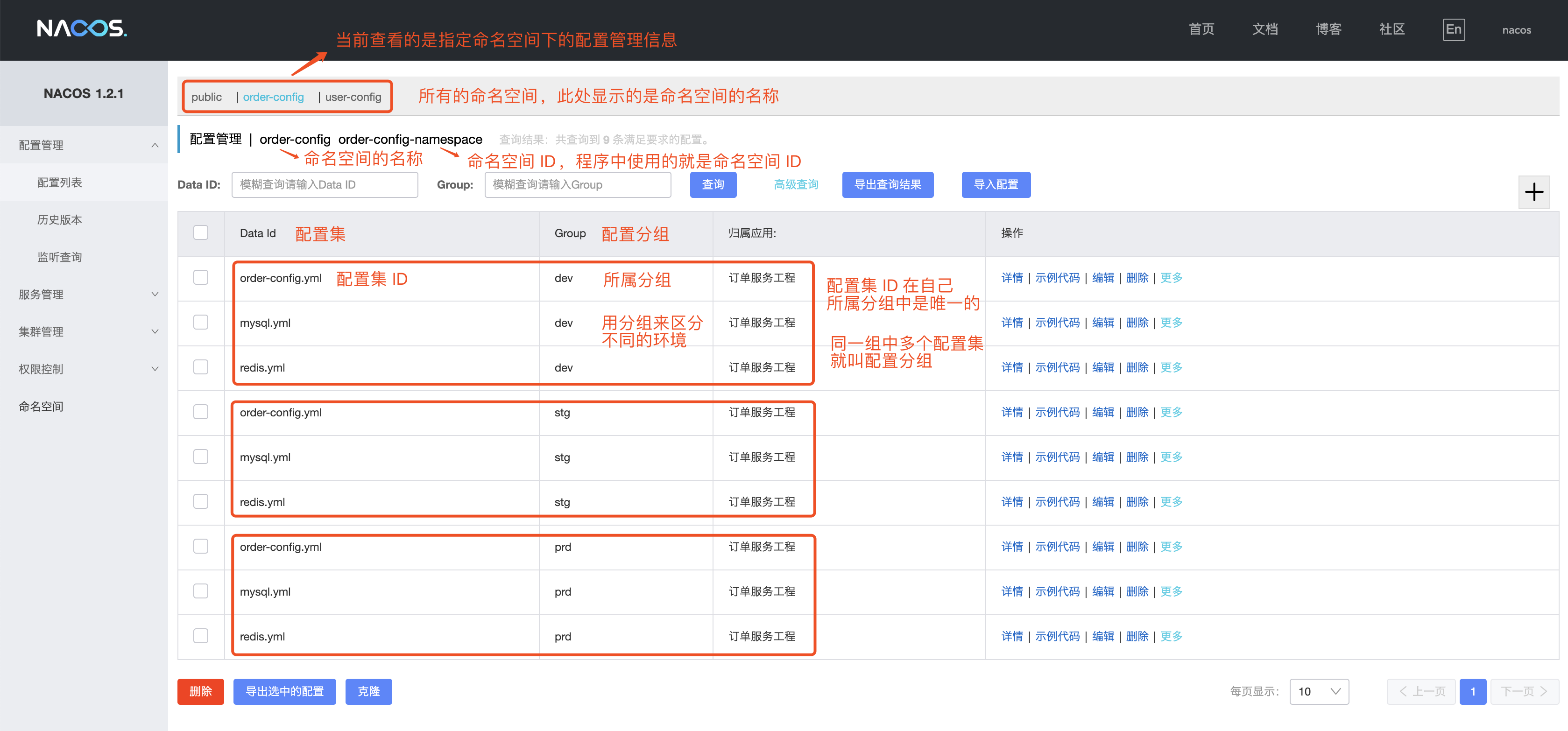Collapse the 配置管理 sidebar section chevron

155,145
